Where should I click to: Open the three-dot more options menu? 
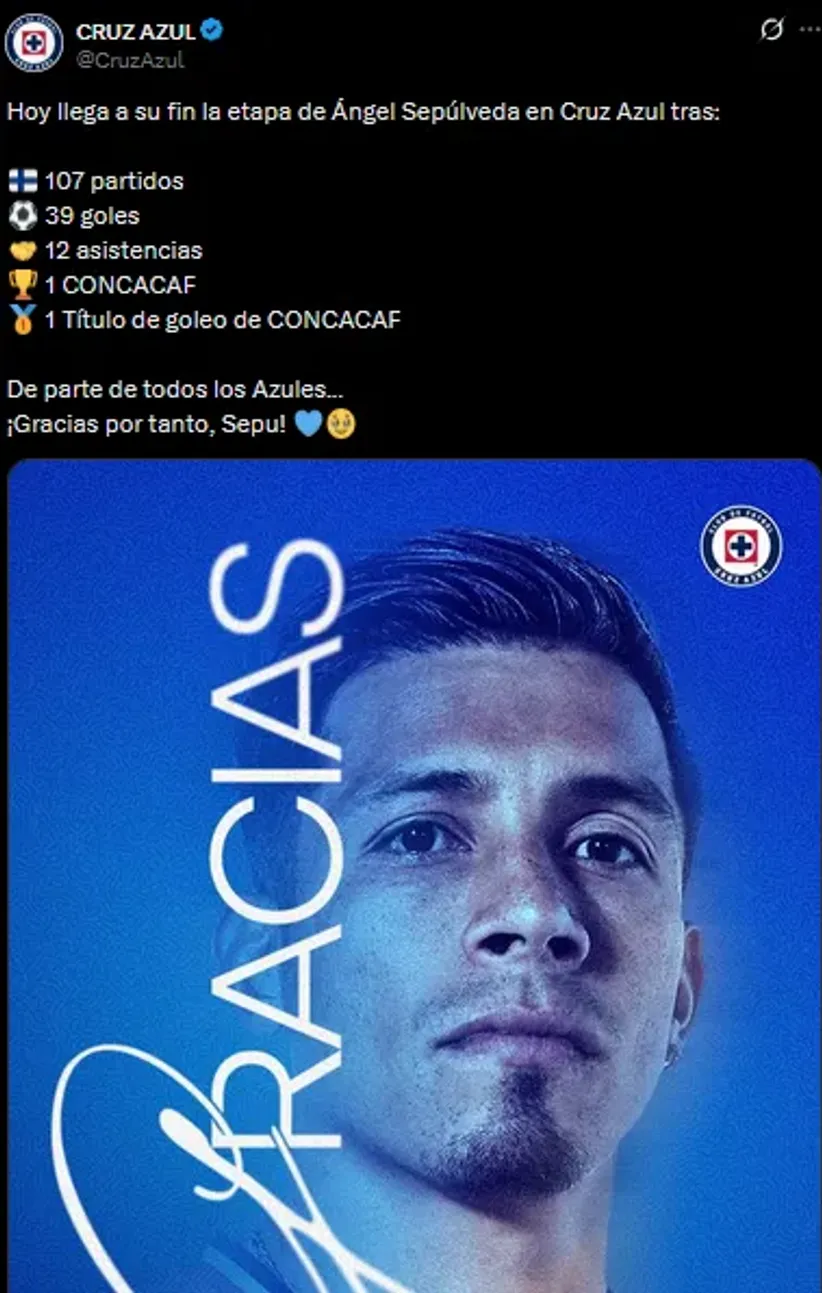809,30
